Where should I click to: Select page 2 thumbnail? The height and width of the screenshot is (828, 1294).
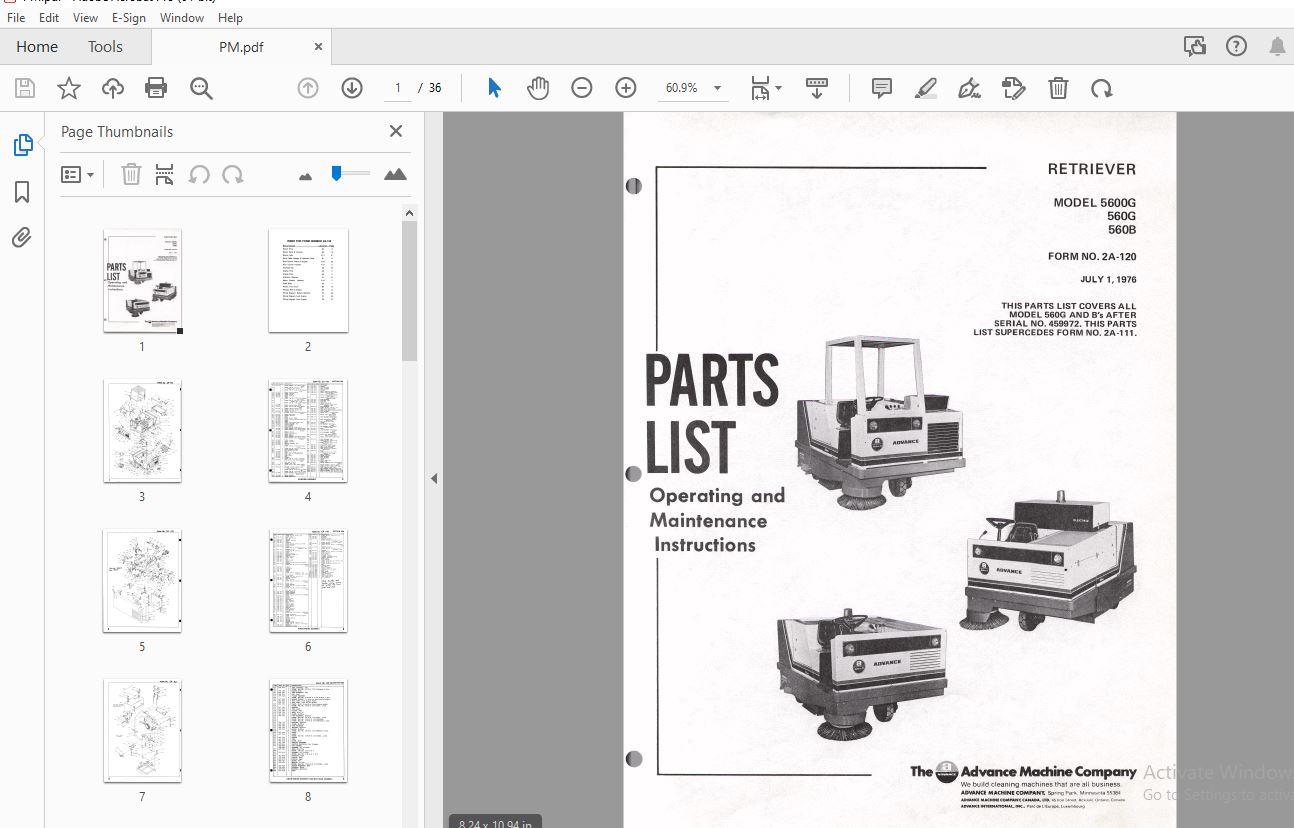pos(308,280)
